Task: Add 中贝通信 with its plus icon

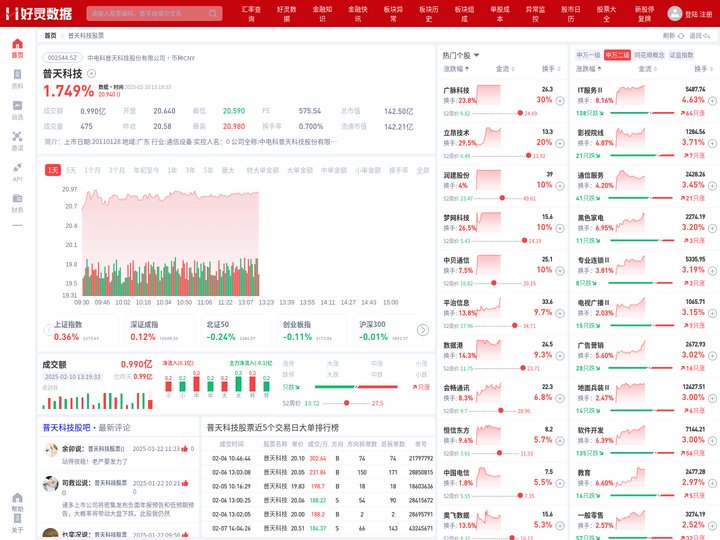Action: click(x=560, y=270)
